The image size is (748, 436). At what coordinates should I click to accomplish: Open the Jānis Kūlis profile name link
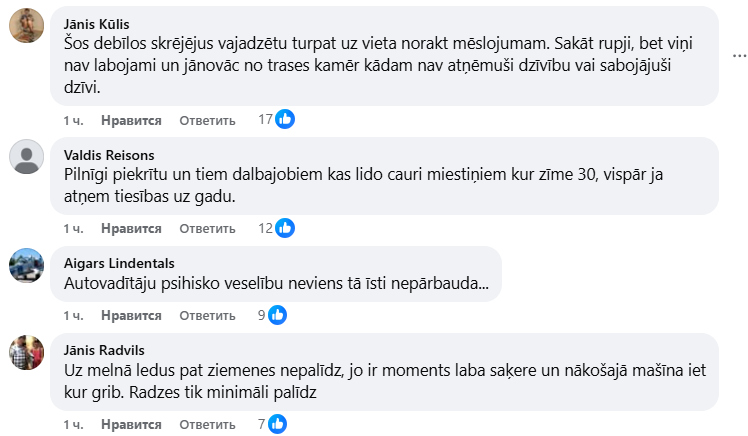(x=96, y=23)
